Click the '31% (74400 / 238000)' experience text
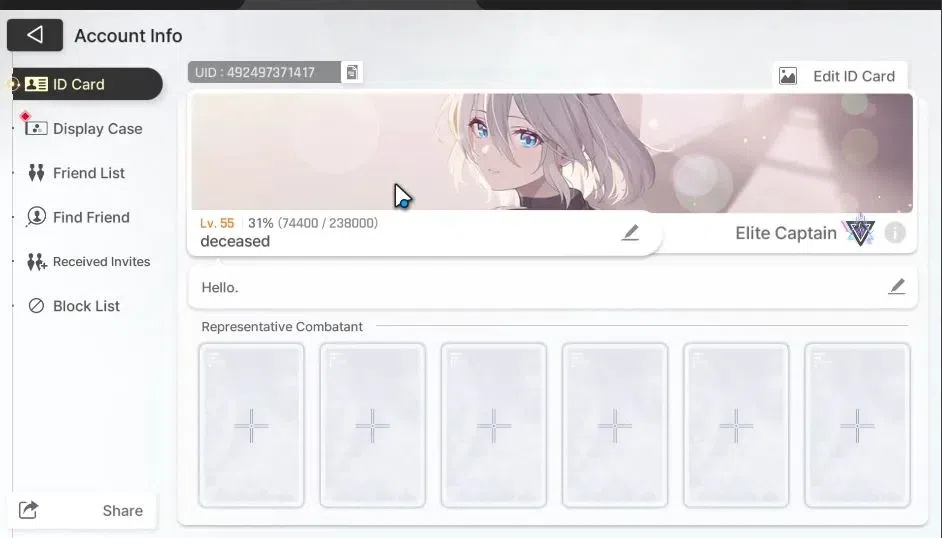Screen dimensions: 942x538 [x=313, y=223]
